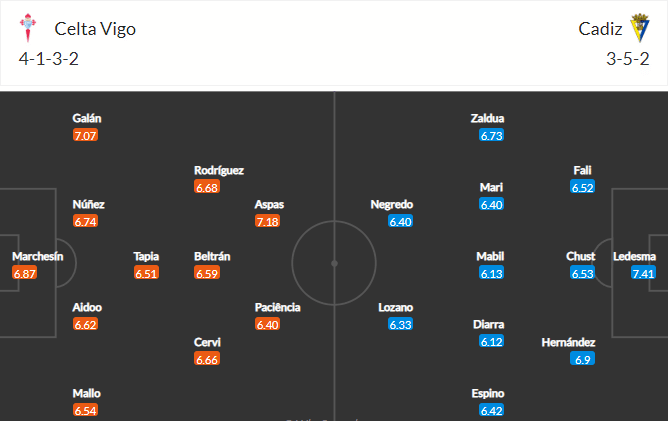Open player Rodríguez on the pitch
Image resolution: width=668 pixels, height=421 pixels.
(219, 170)
